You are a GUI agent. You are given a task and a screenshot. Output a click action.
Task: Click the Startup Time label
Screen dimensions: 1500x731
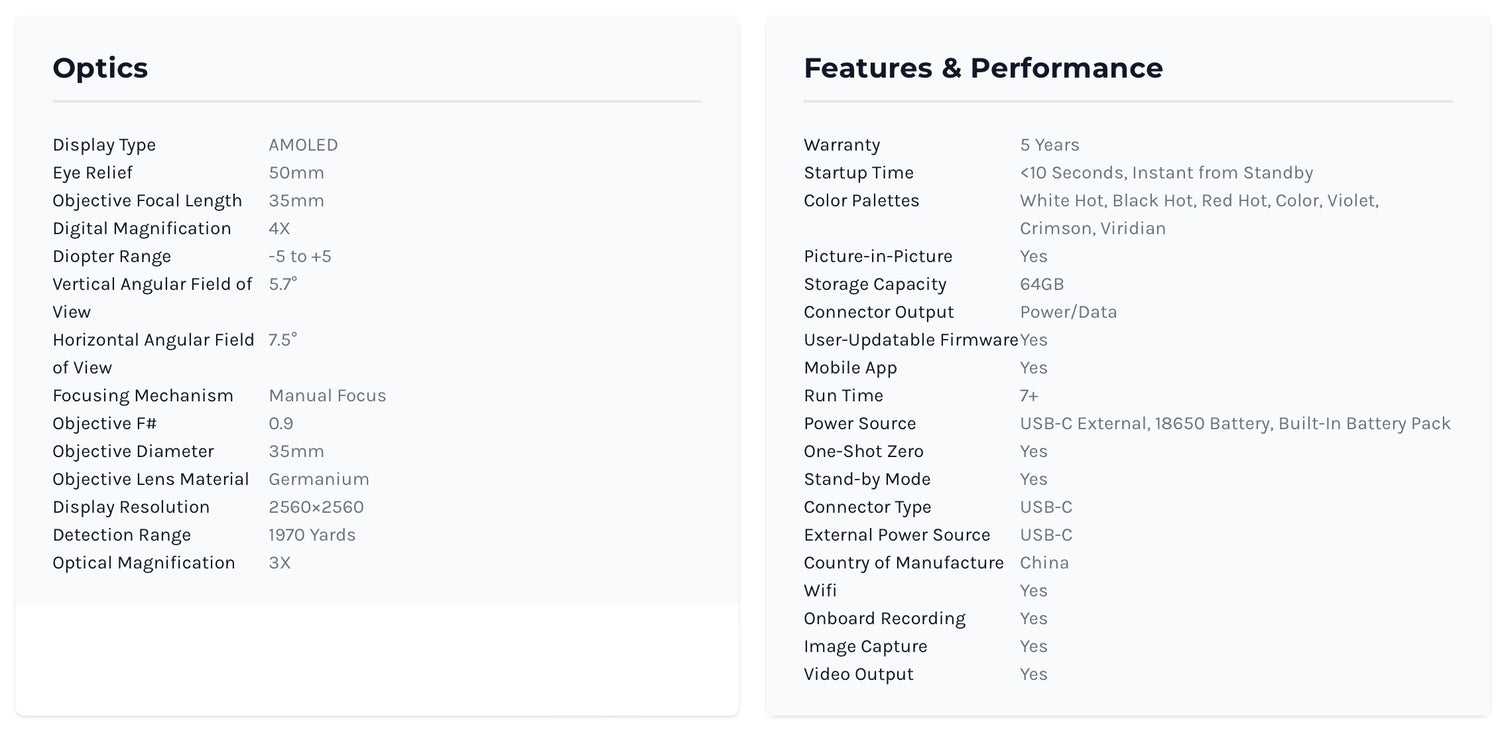(x=858, y=173)
